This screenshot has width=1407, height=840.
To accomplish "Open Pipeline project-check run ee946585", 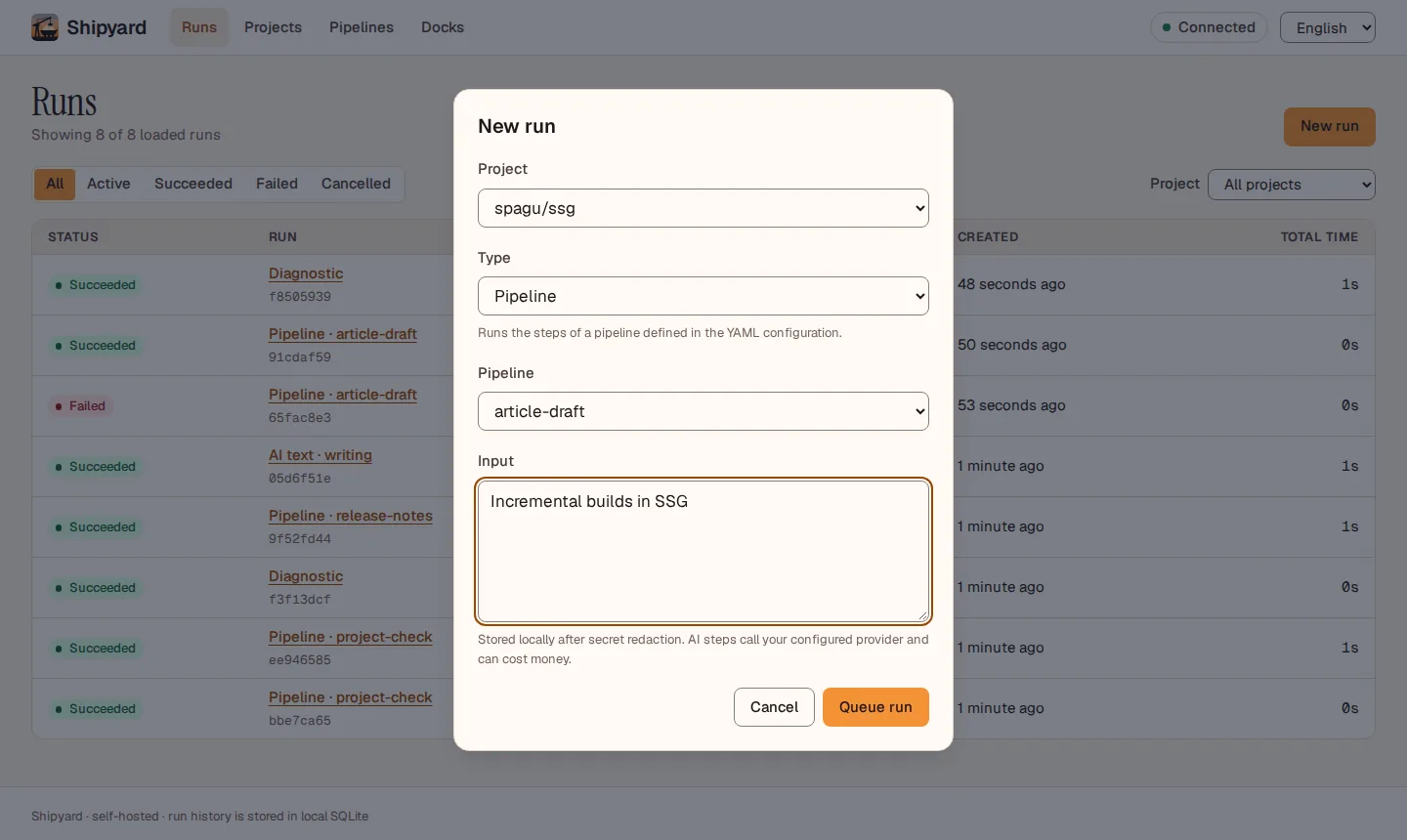I will 351,638.
